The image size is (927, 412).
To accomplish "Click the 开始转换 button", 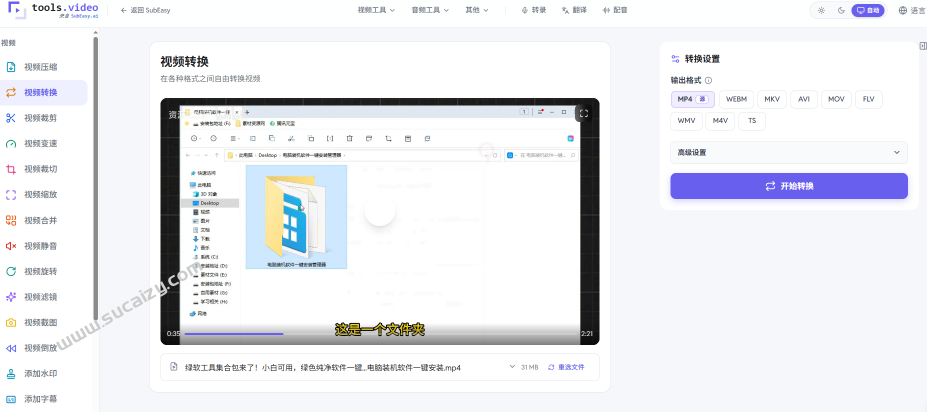I will tap(789, 186).
